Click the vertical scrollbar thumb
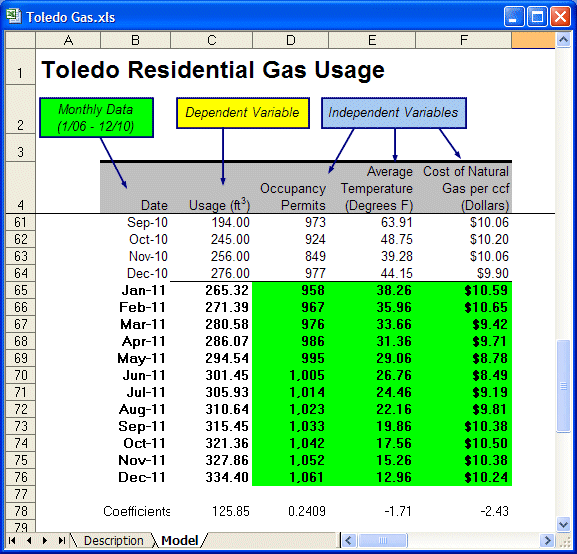577x554 pixels. pos(563,386)
